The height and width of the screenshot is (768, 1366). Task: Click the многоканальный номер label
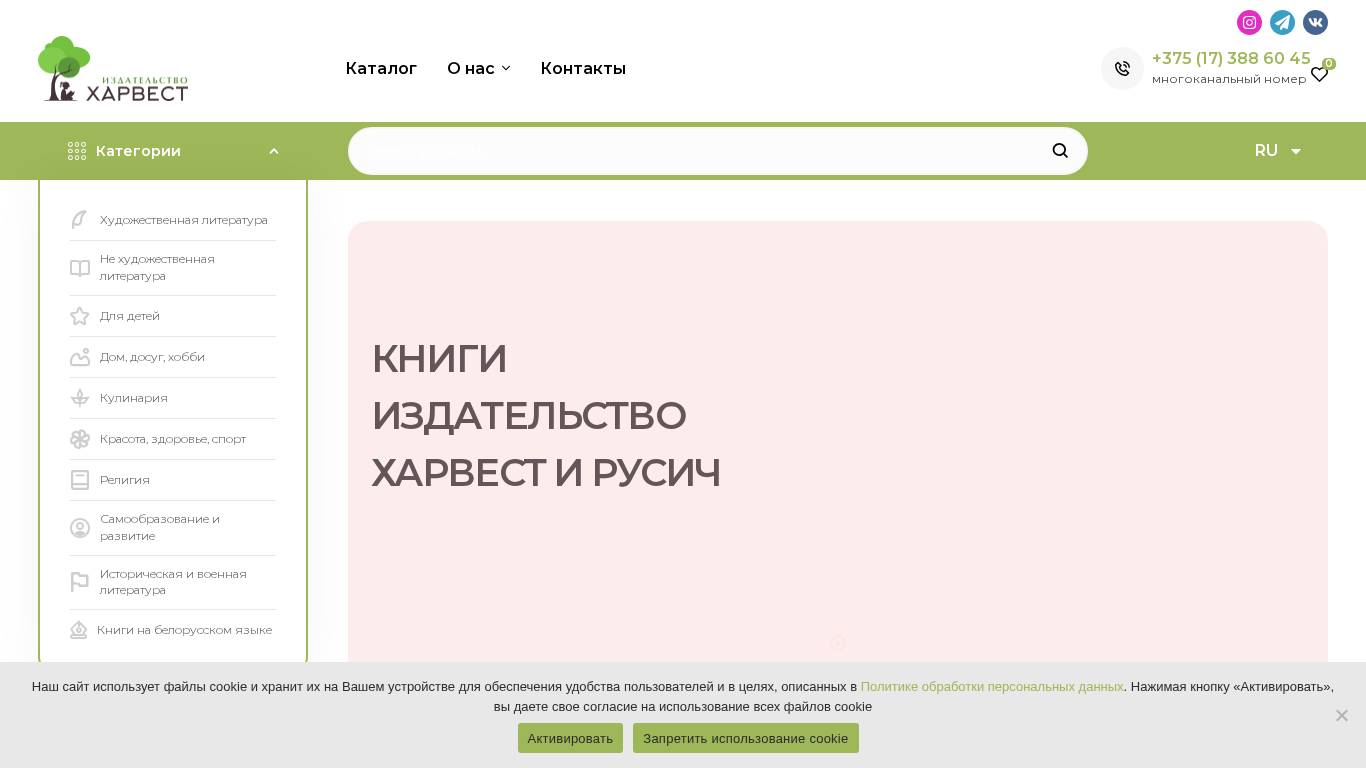click(x=1229, y=79)
